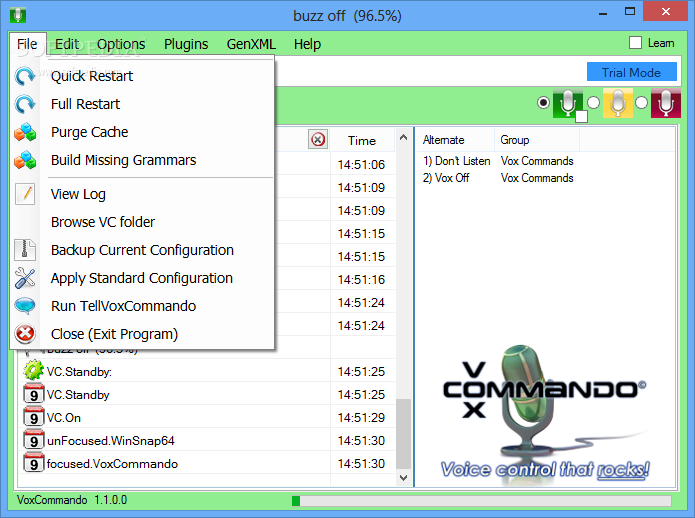695x518 pixels.
Task: Click 'focused.VoxCommando' history entry
Action: 112,463
